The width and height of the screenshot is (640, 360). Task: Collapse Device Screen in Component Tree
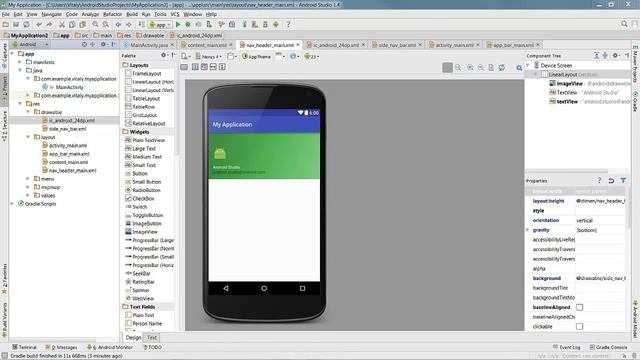click(528, 65)
